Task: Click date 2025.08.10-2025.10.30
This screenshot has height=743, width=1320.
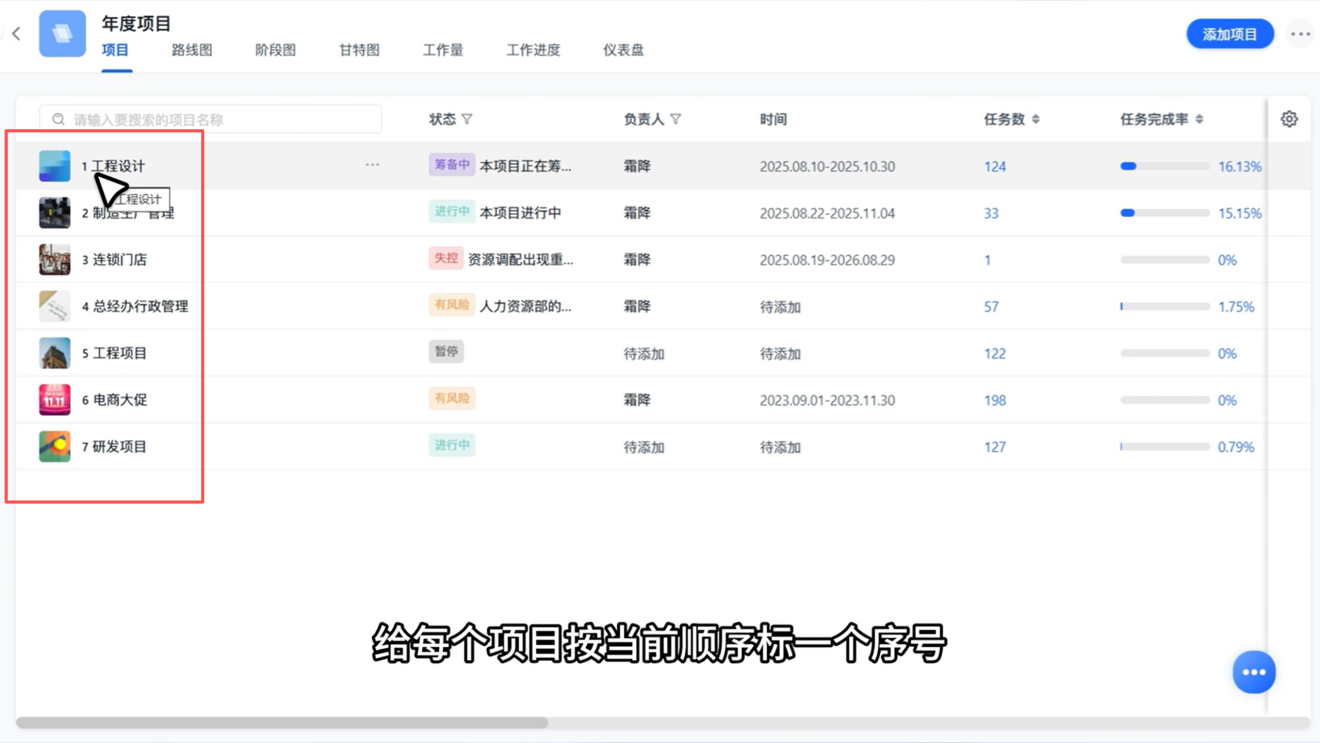Action: click(827, 166)
